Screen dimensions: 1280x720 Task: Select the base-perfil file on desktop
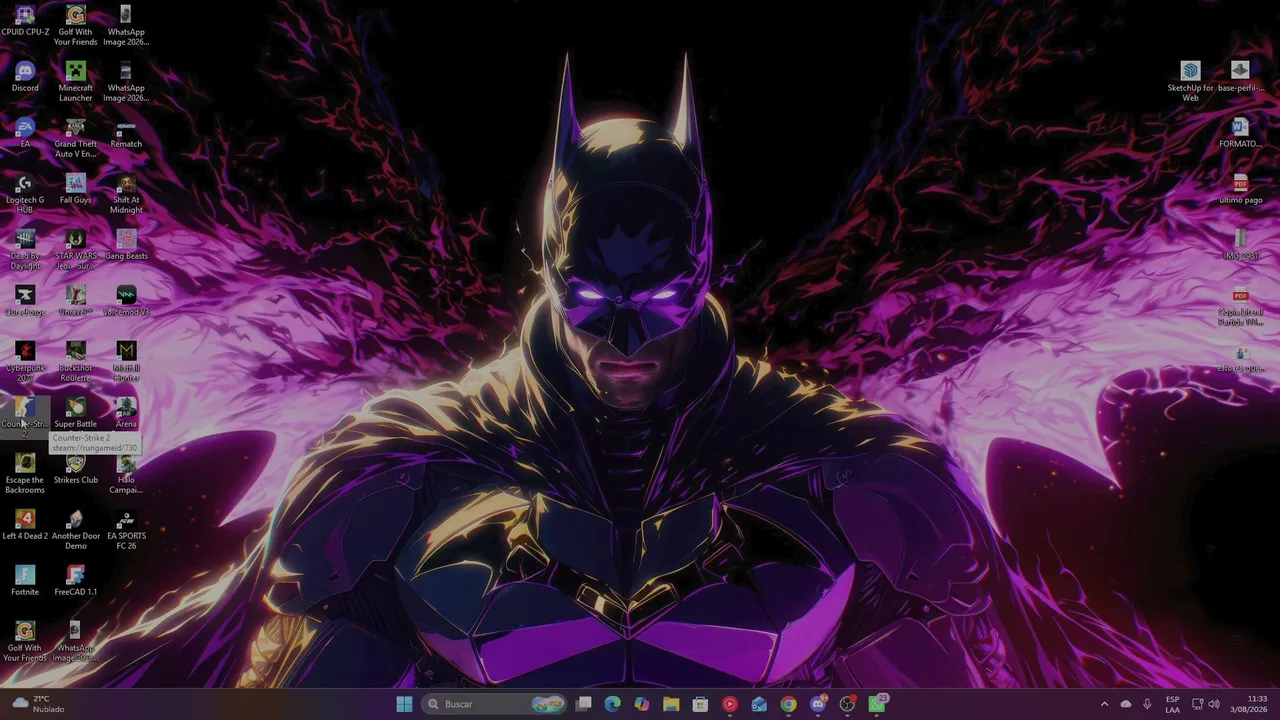1240,78
